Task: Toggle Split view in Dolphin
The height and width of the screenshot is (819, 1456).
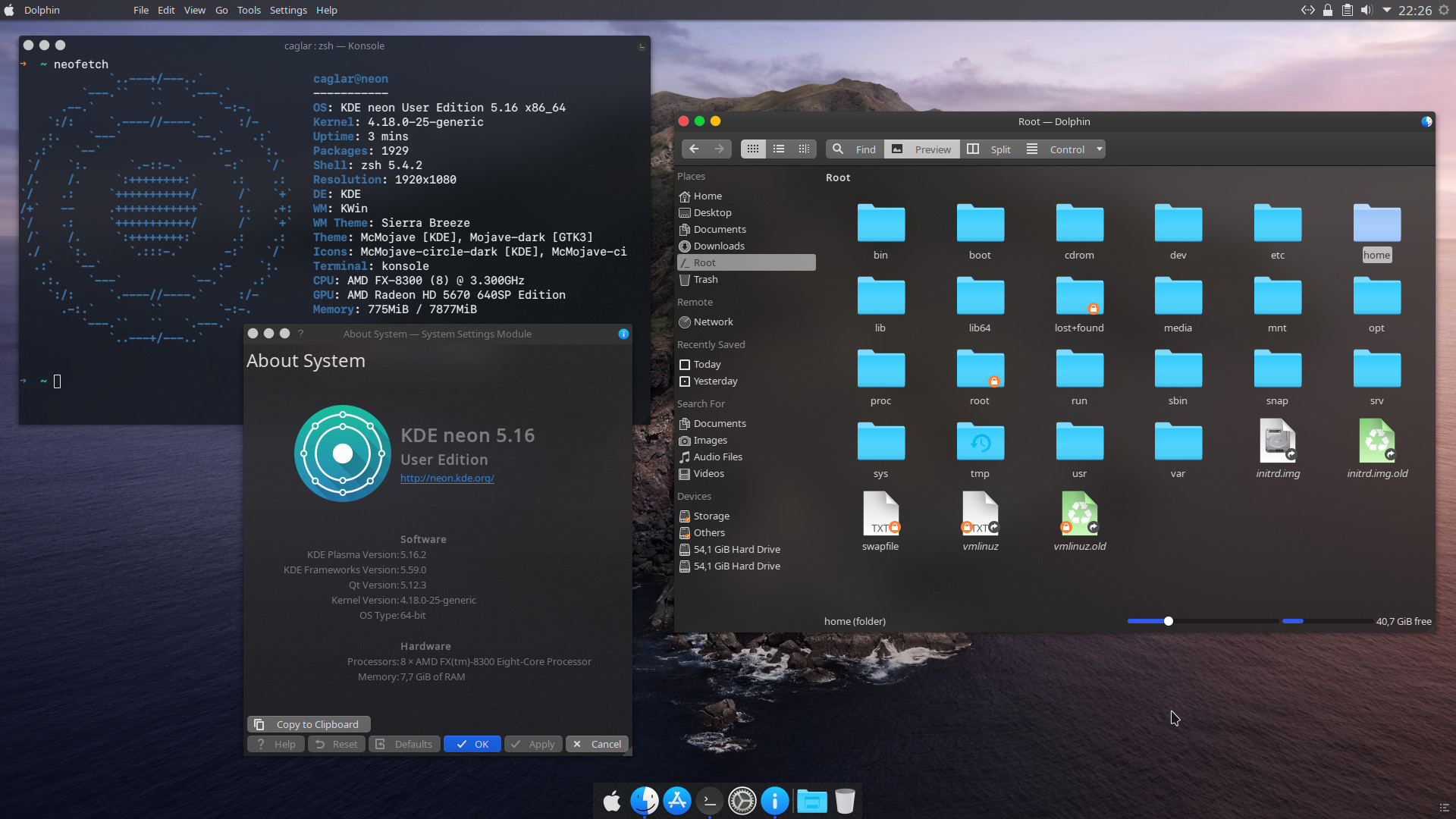Action: point(990,149)
